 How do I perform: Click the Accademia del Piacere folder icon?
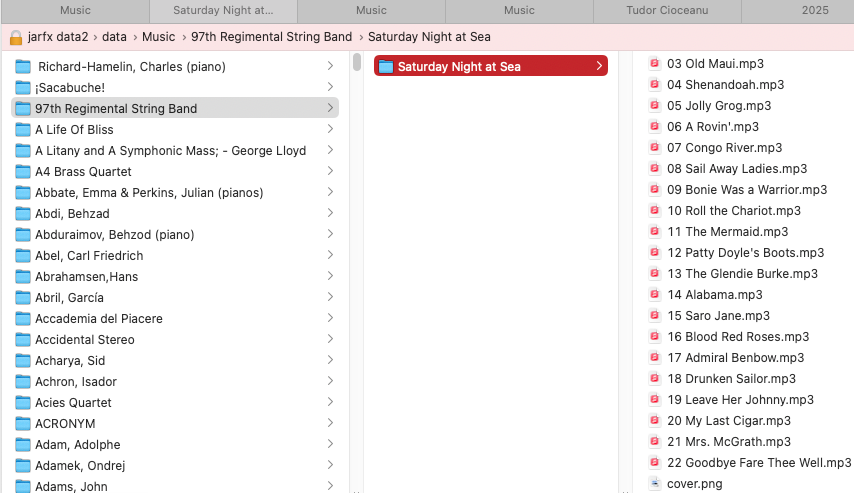tap(23, 319)
